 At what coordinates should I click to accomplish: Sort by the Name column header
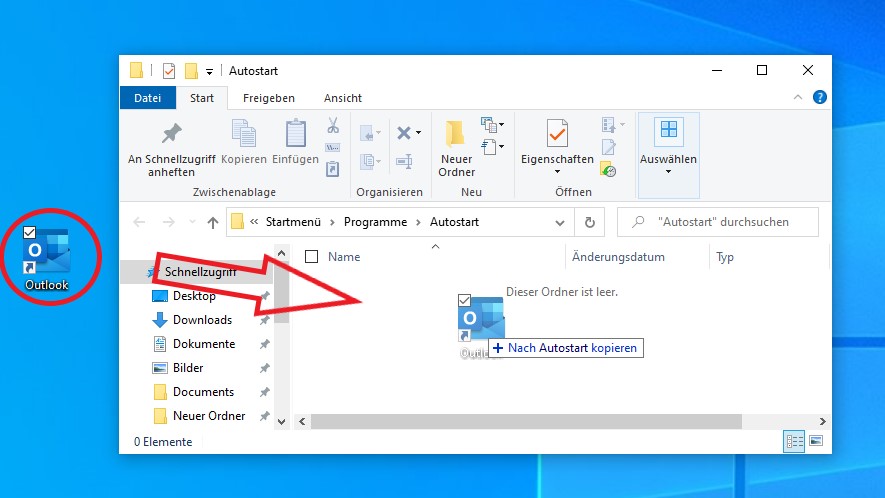[x=344, y=257]
